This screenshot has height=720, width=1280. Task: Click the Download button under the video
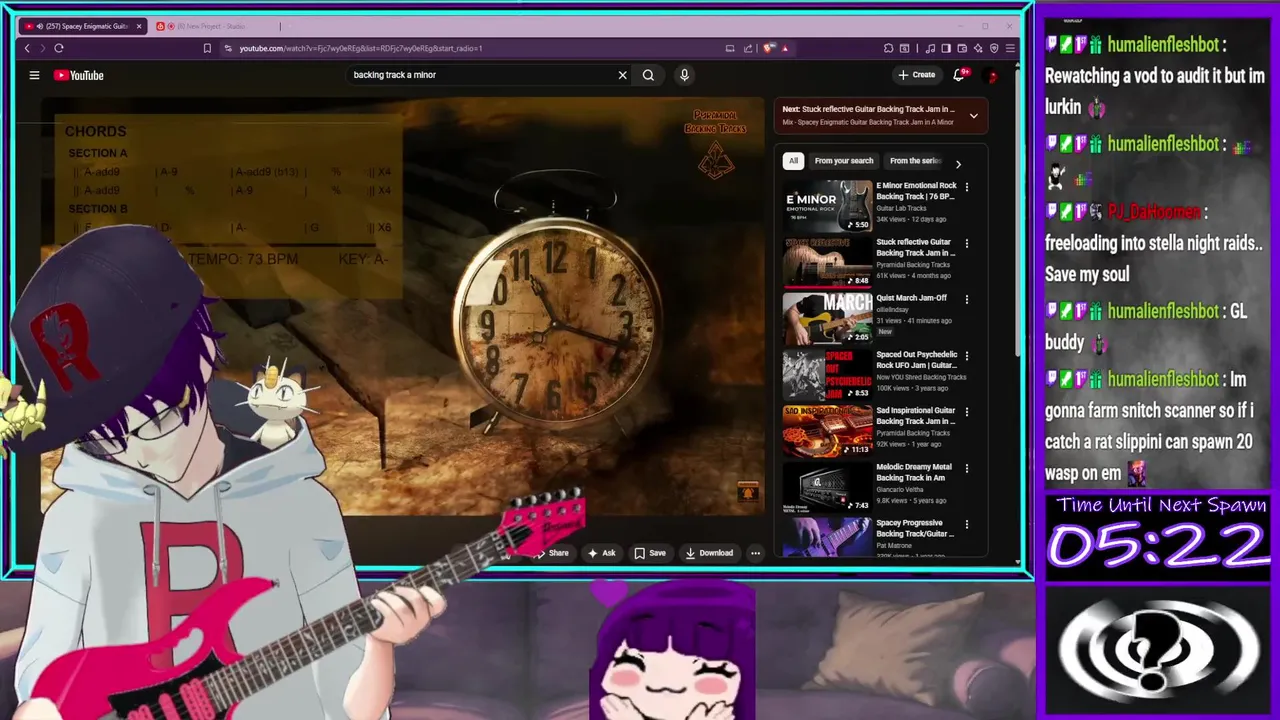(709, 553)
